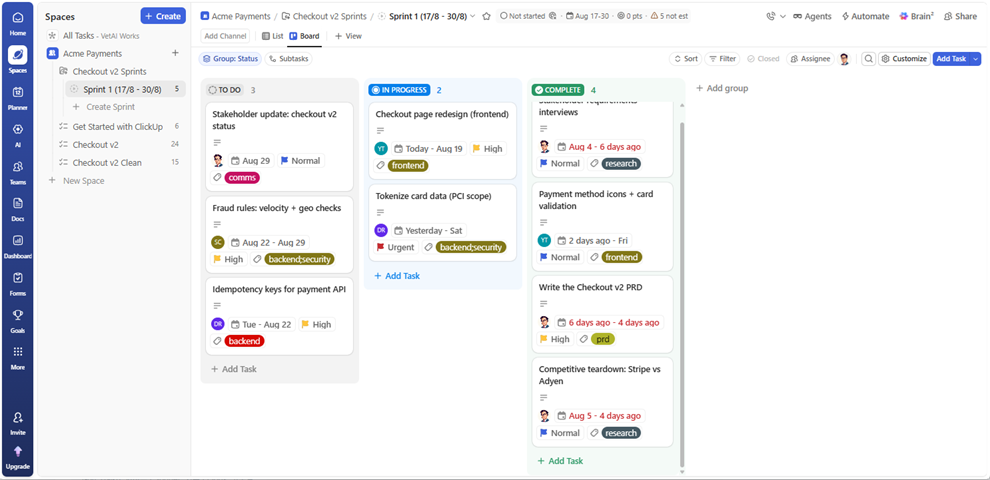Select the Board view tab

304,36
